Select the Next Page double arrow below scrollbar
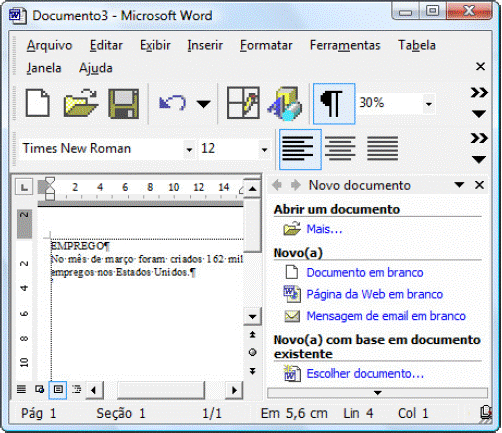502x433 pixels. (252, 371)
